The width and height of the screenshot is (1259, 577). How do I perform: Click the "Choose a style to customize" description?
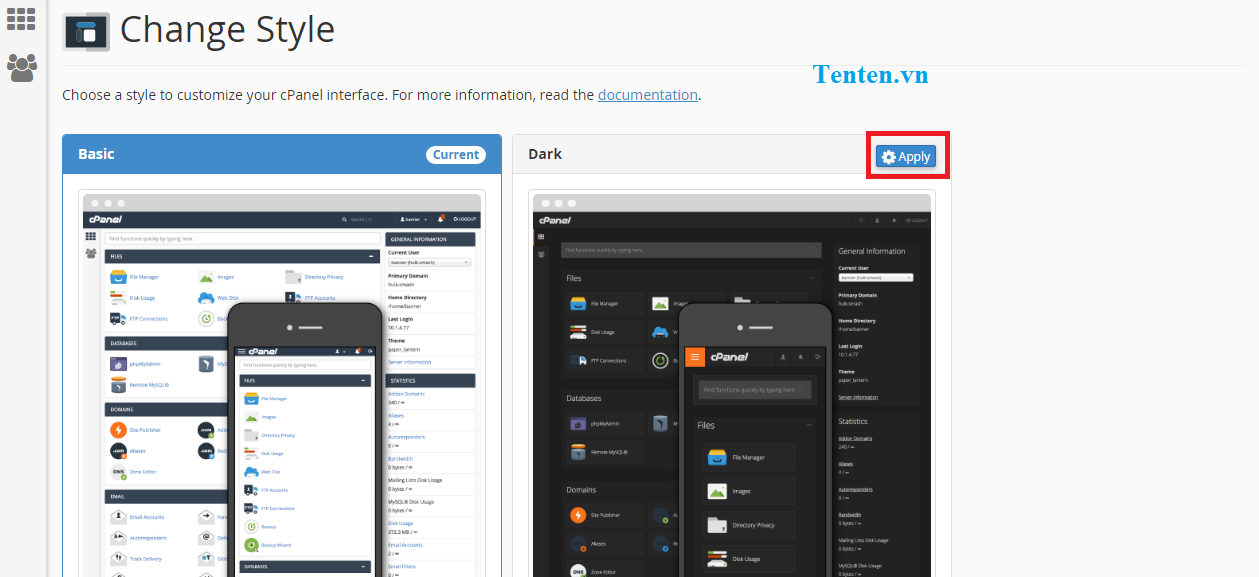tap(382, 95)
